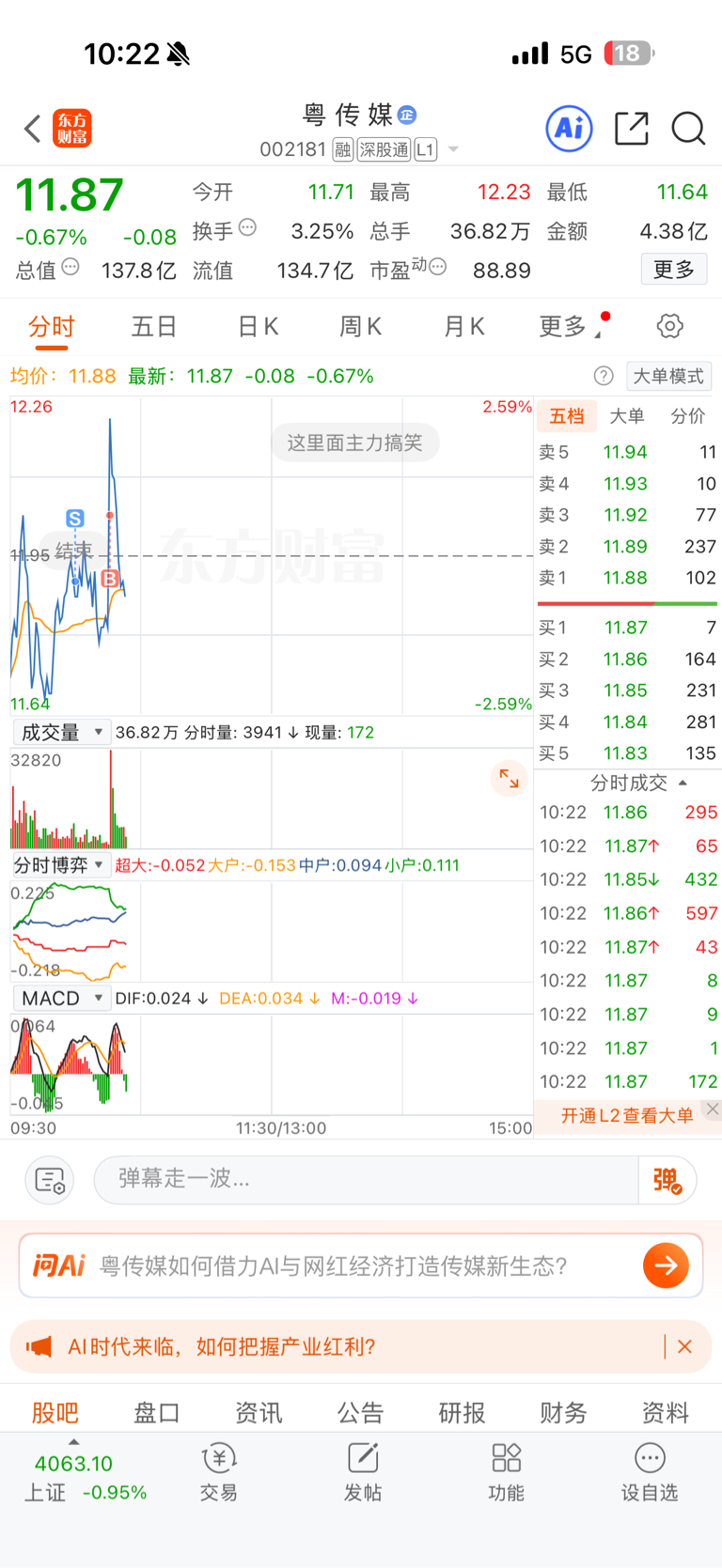Image resolution: width=722 pixels, height=1568 pixels.
Task: Open 功能 functions icon
Action: pyautogui.click(x=506, y=1473)
